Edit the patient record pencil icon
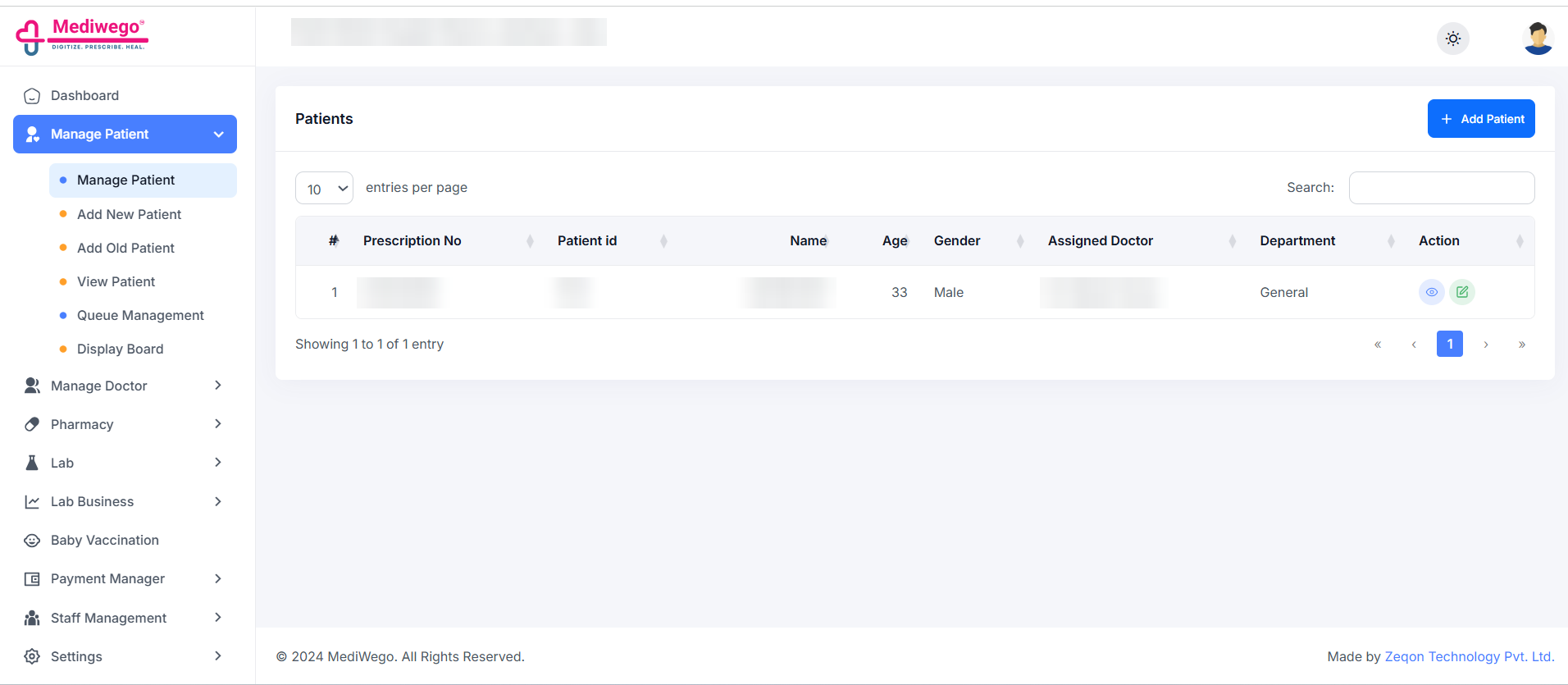 [x=1462, y=292]
